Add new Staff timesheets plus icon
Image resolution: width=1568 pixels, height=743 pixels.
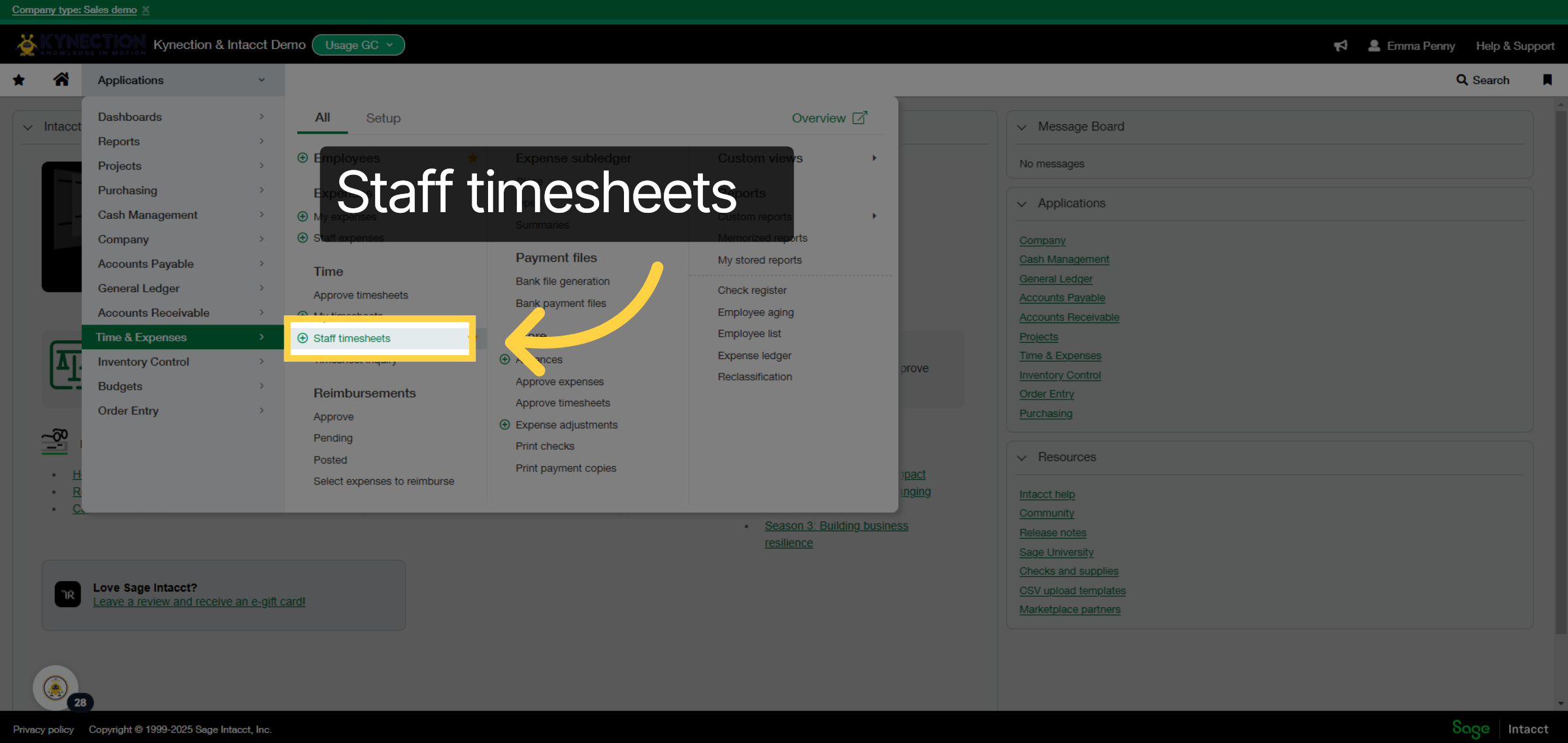point(302,338)
